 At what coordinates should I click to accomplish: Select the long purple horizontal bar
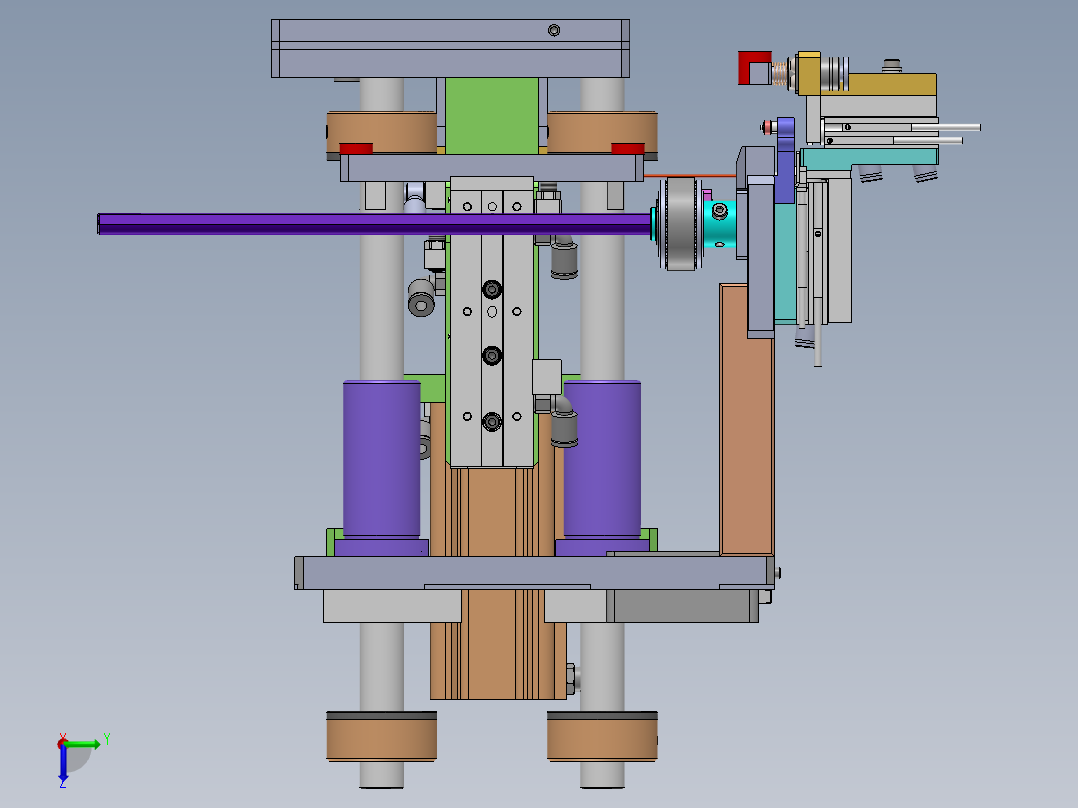375,224
